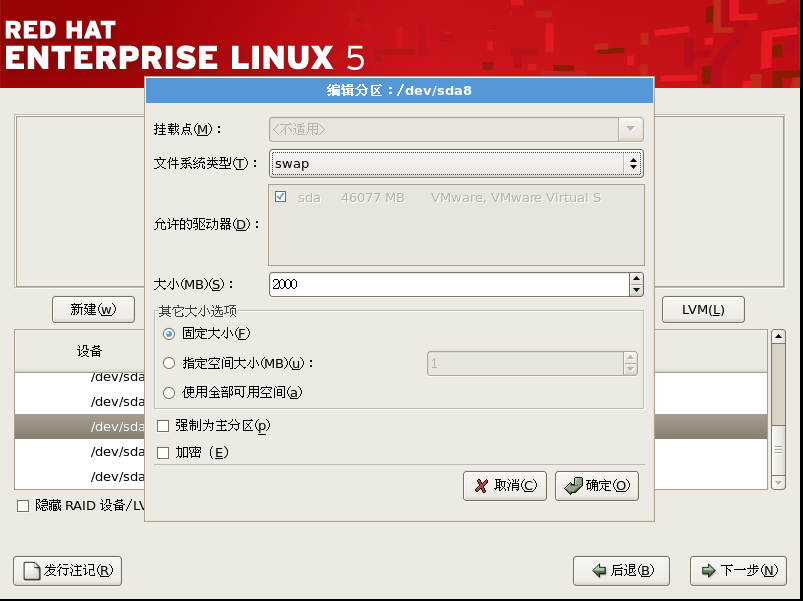Increase partition size with up arrow
The image size is (803, 601).
tap(636, 278)
